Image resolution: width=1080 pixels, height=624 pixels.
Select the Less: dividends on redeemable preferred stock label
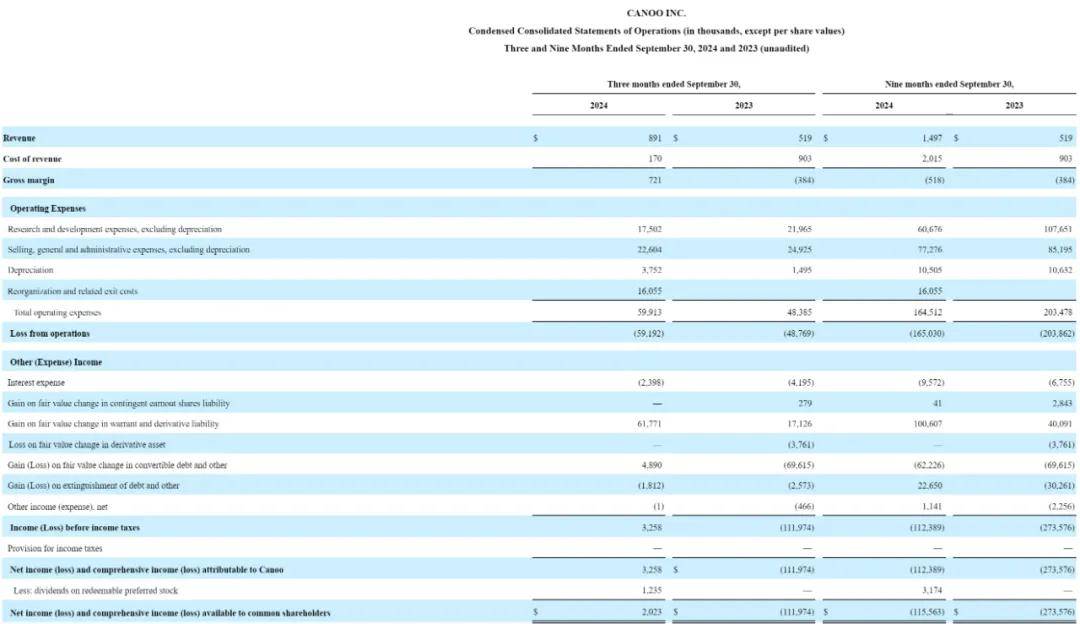(x=92, y=590)
